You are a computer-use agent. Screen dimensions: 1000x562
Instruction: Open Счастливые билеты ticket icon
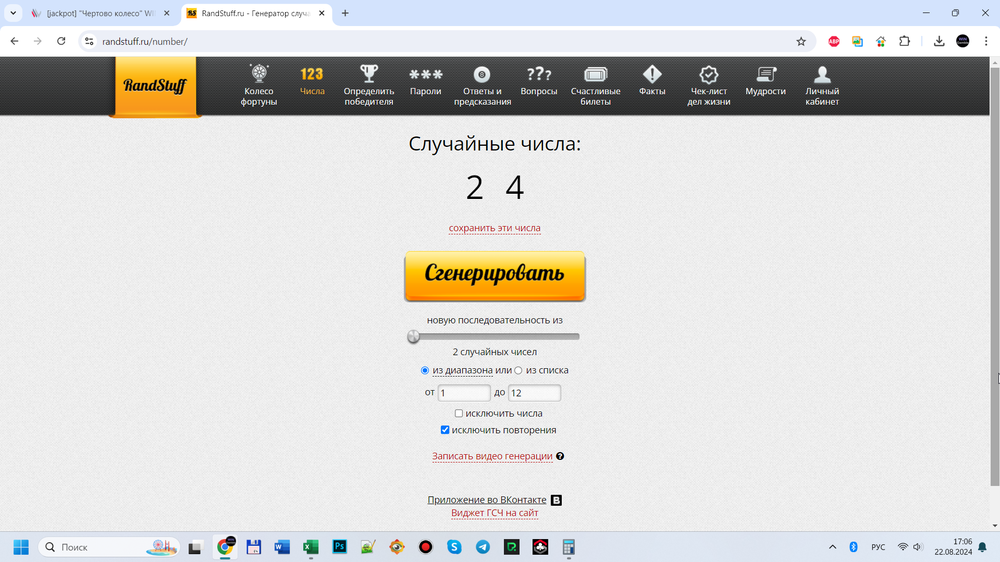(595, 75)
